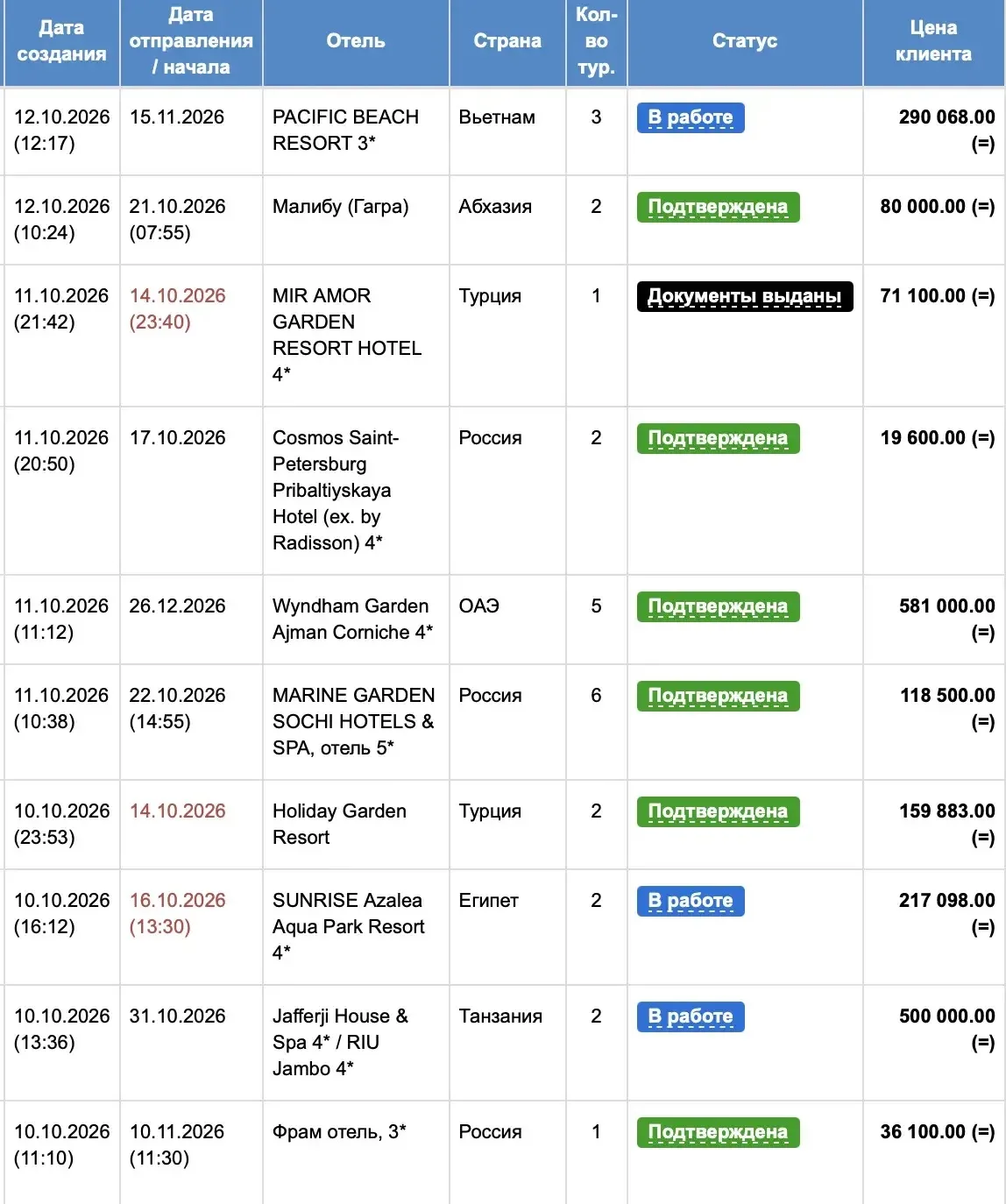Open the MIR AMOR GARDEN RESORT HOTEL entry
This screenshot has height=1204, width=1006.
[347, 335]
